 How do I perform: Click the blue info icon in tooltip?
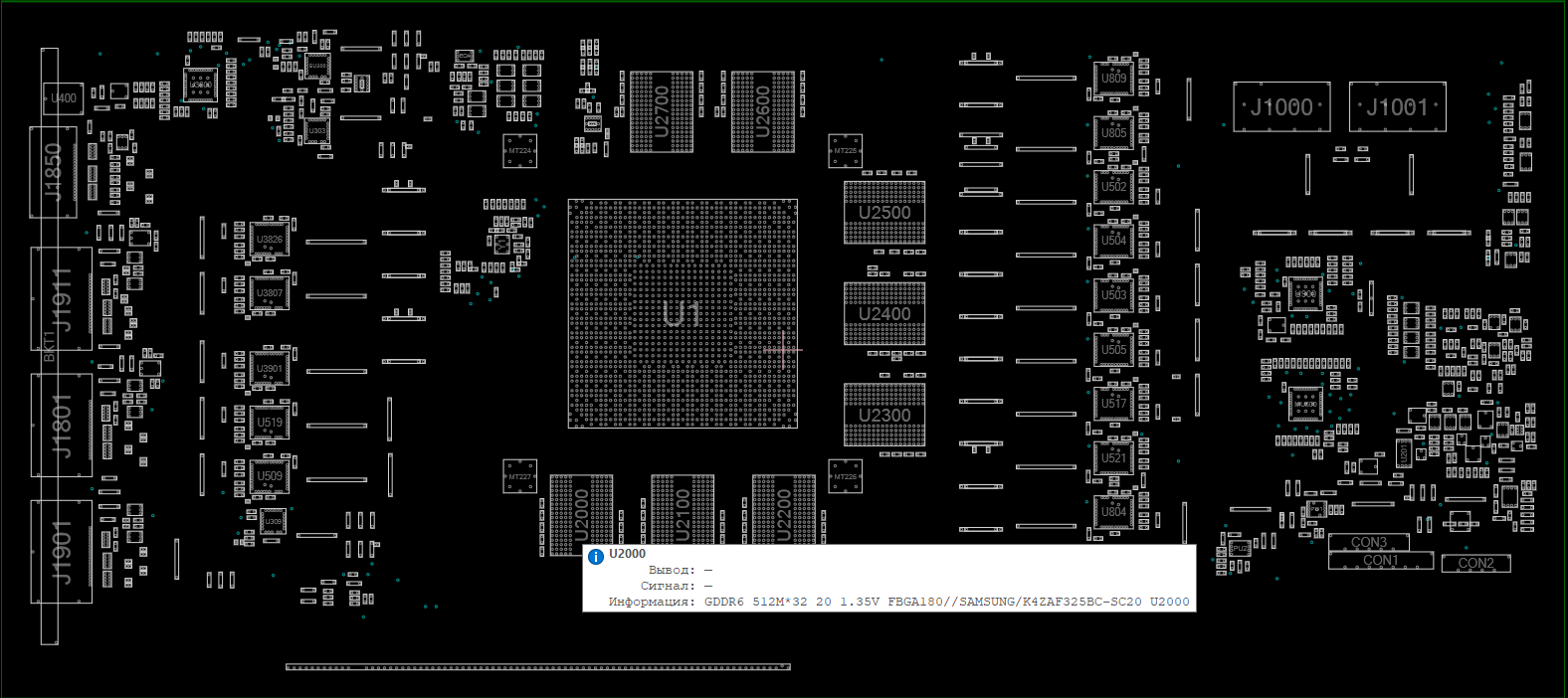pyautogui.click(x=595, y=557)
